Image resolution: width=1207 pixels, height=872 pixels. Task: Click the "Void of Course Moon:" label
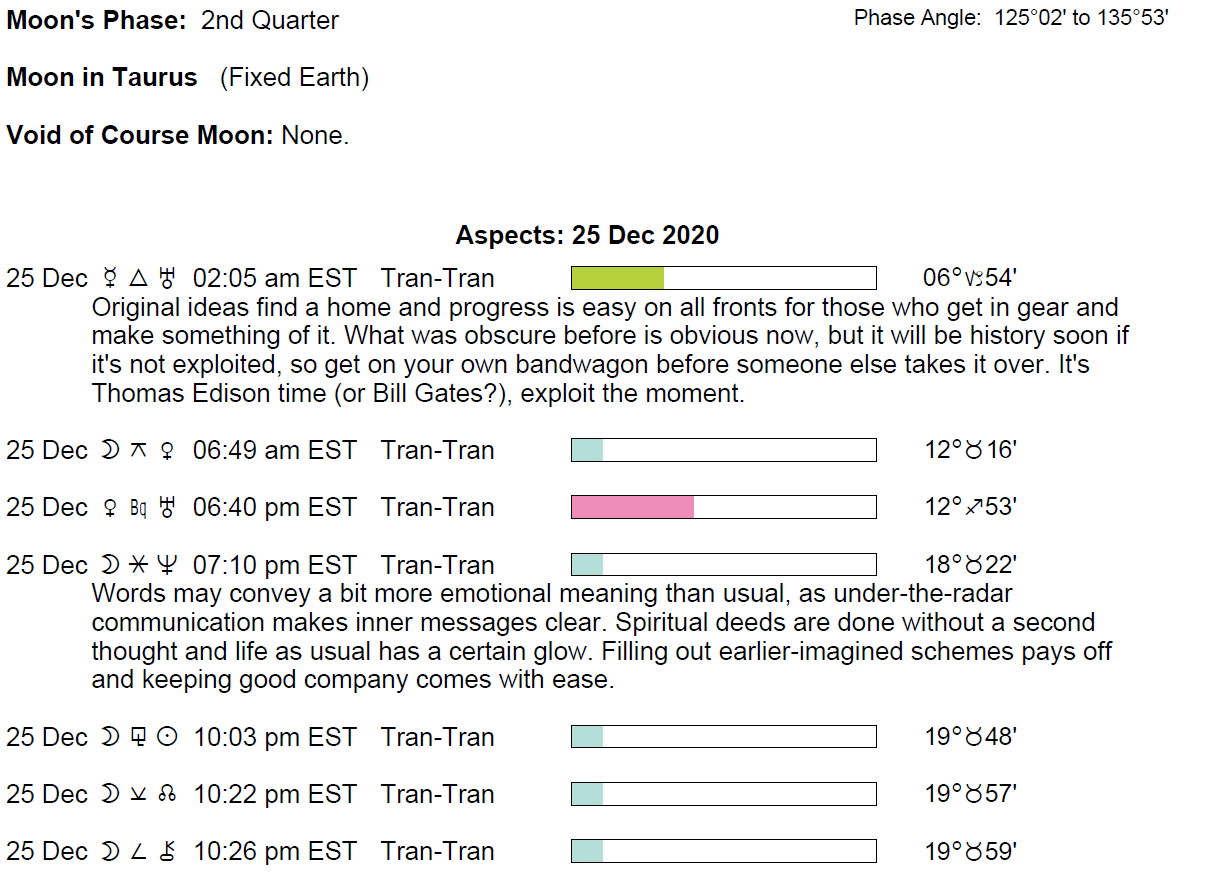coord(139,135)
